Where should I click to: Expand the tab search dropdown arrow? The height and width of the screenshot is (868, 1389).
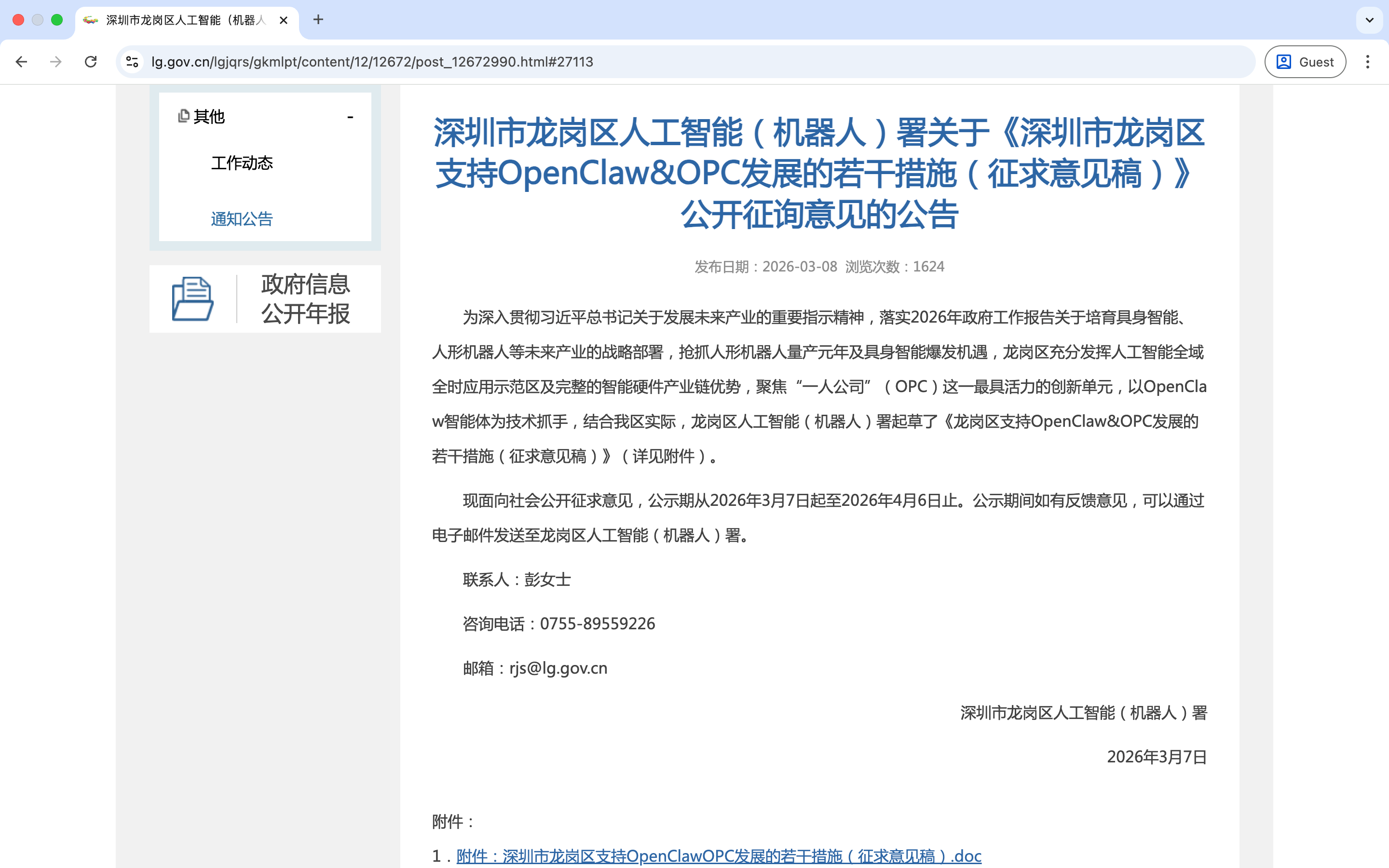(1370, 21)
